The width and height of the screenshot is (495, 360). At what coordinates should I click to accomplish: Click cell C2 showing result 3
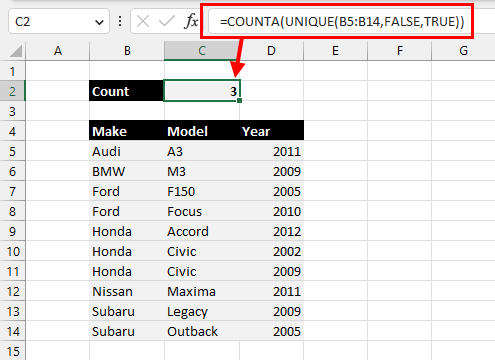coord(202,91)
